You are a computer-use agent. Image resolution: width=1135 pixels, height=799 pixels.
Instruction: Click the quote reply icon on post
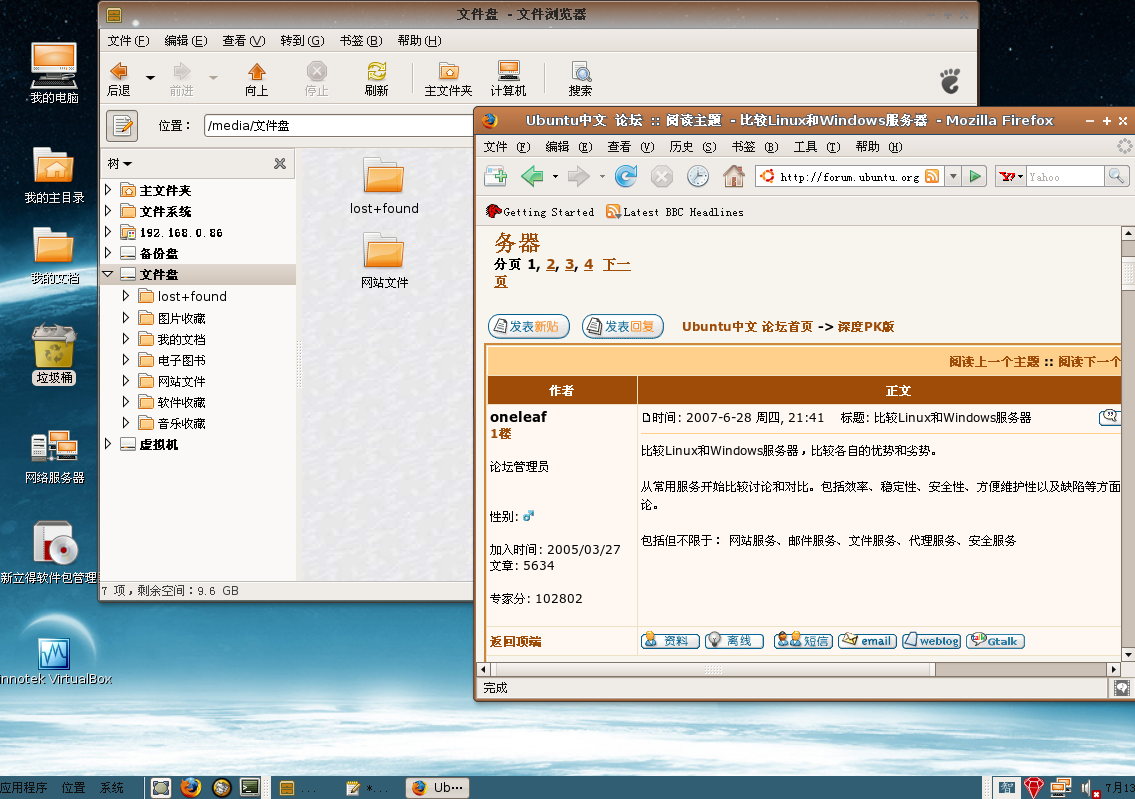click(x=1109, y=418)
